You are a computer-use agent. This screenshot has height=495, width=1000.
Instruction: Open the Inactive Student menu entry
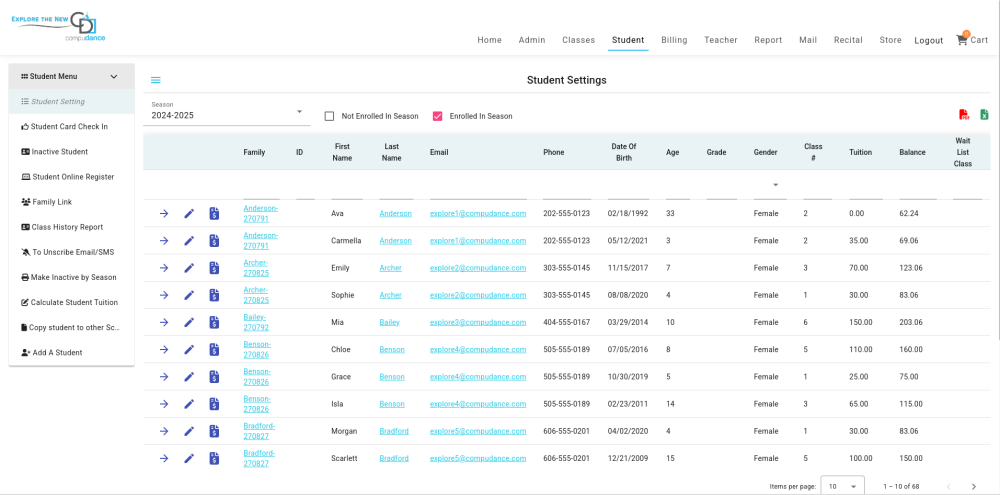pos(71,152)
